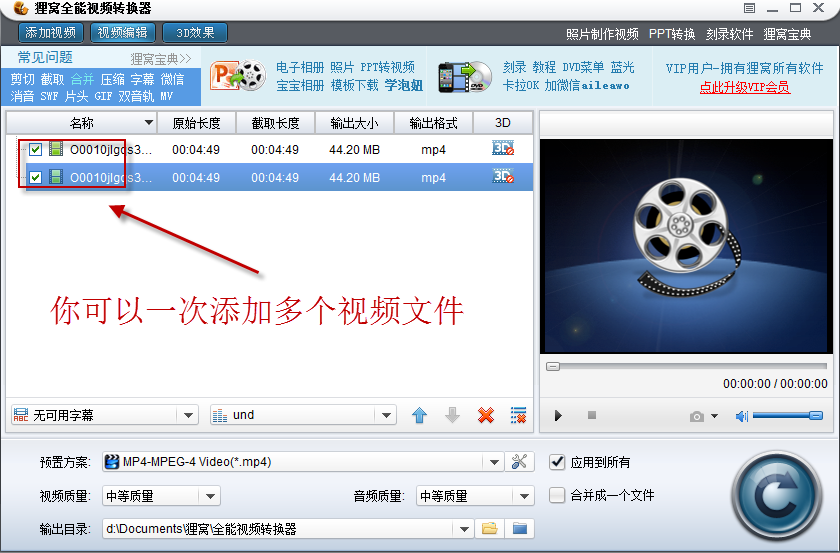840x553 pixels.
Task: Click the subtitle ABC icon
Action: 21,415
